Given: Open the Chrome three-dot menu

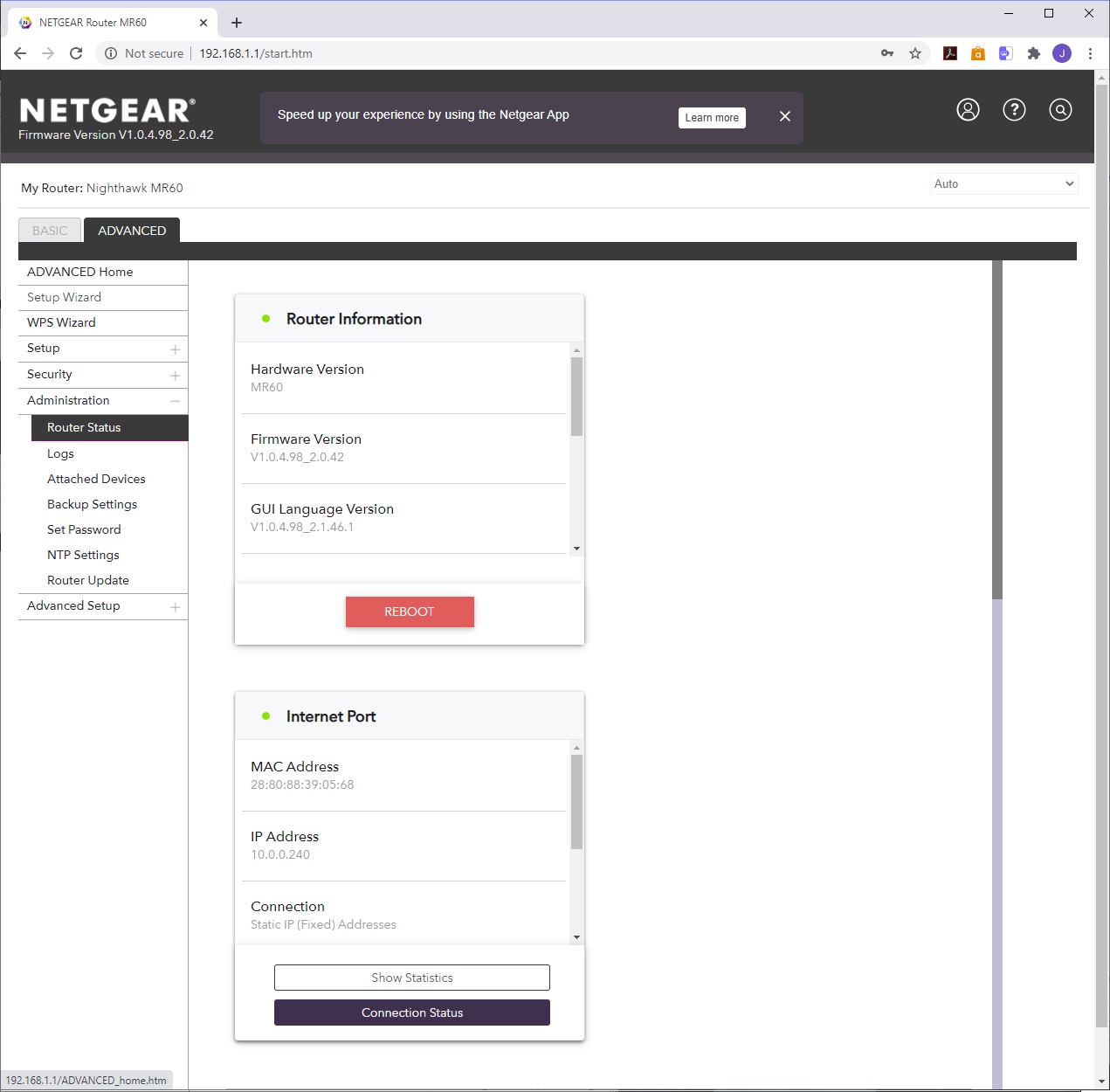Looking at the screenshot, I should [x=1090, y=53].
